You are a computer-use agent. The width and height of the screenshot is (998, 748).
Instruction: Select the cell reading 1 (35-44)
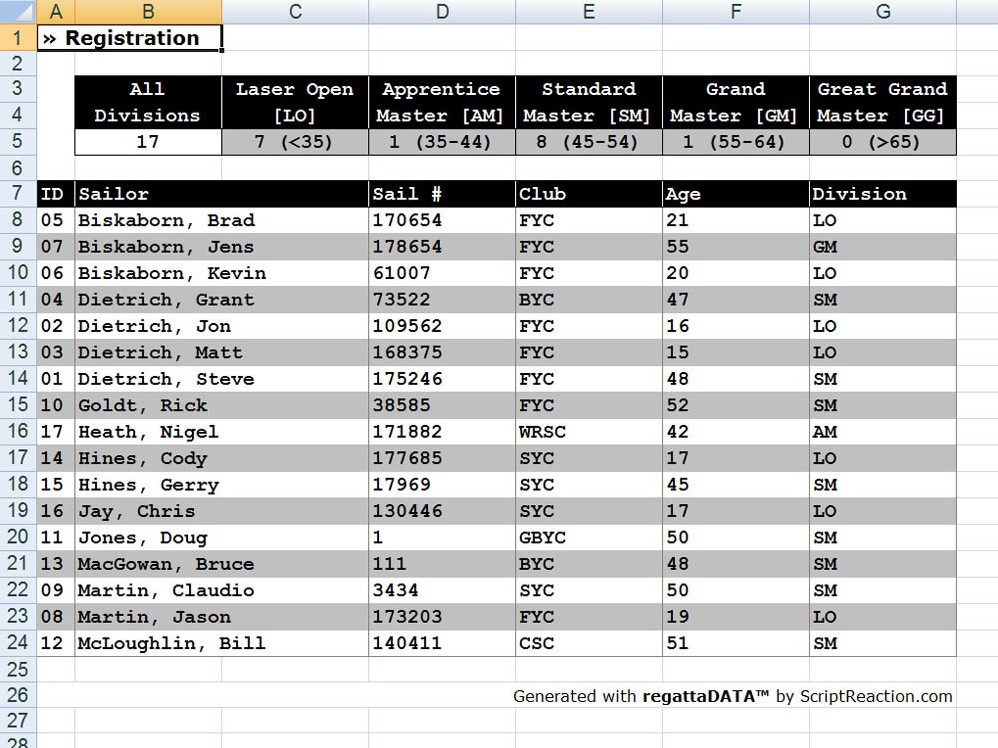point(442,142)
